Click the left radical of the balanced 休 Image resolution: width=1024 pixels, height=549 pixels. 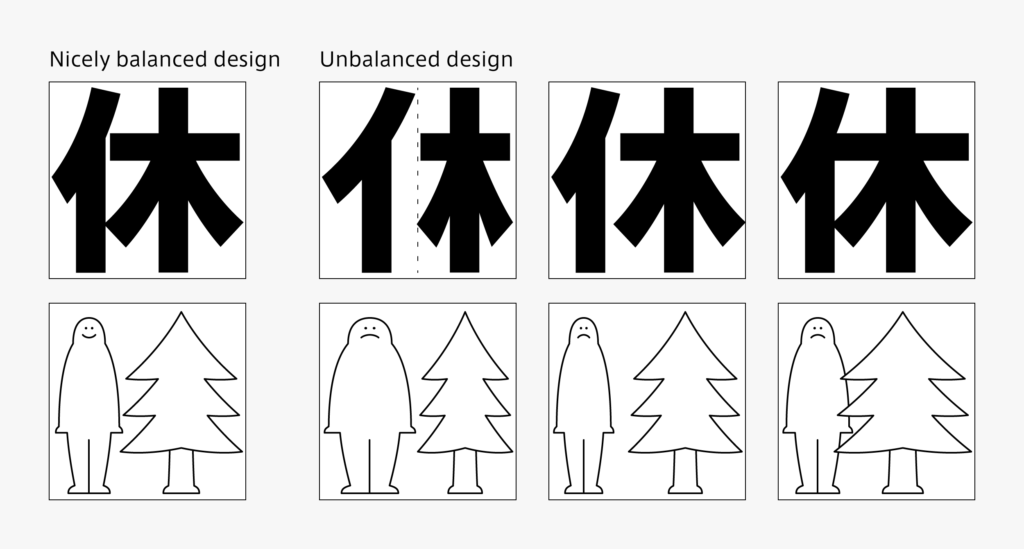pos(87,180)
